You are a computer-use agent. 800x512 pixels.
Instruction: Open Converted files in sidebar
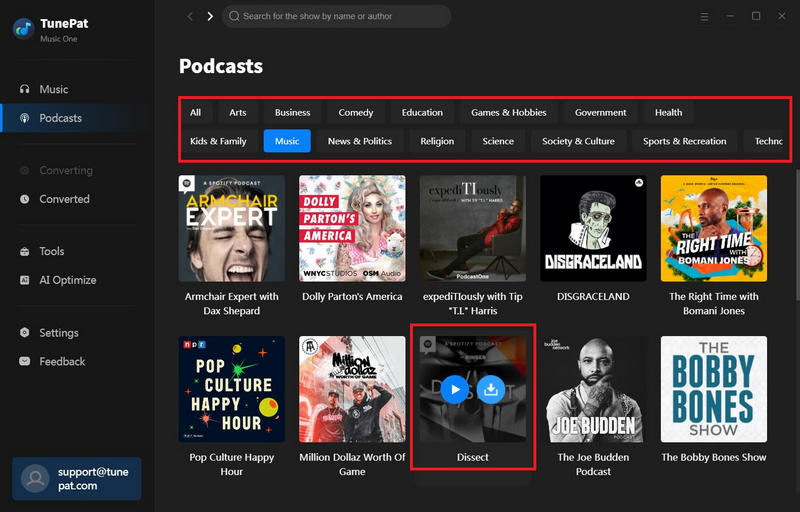[64, 199]
